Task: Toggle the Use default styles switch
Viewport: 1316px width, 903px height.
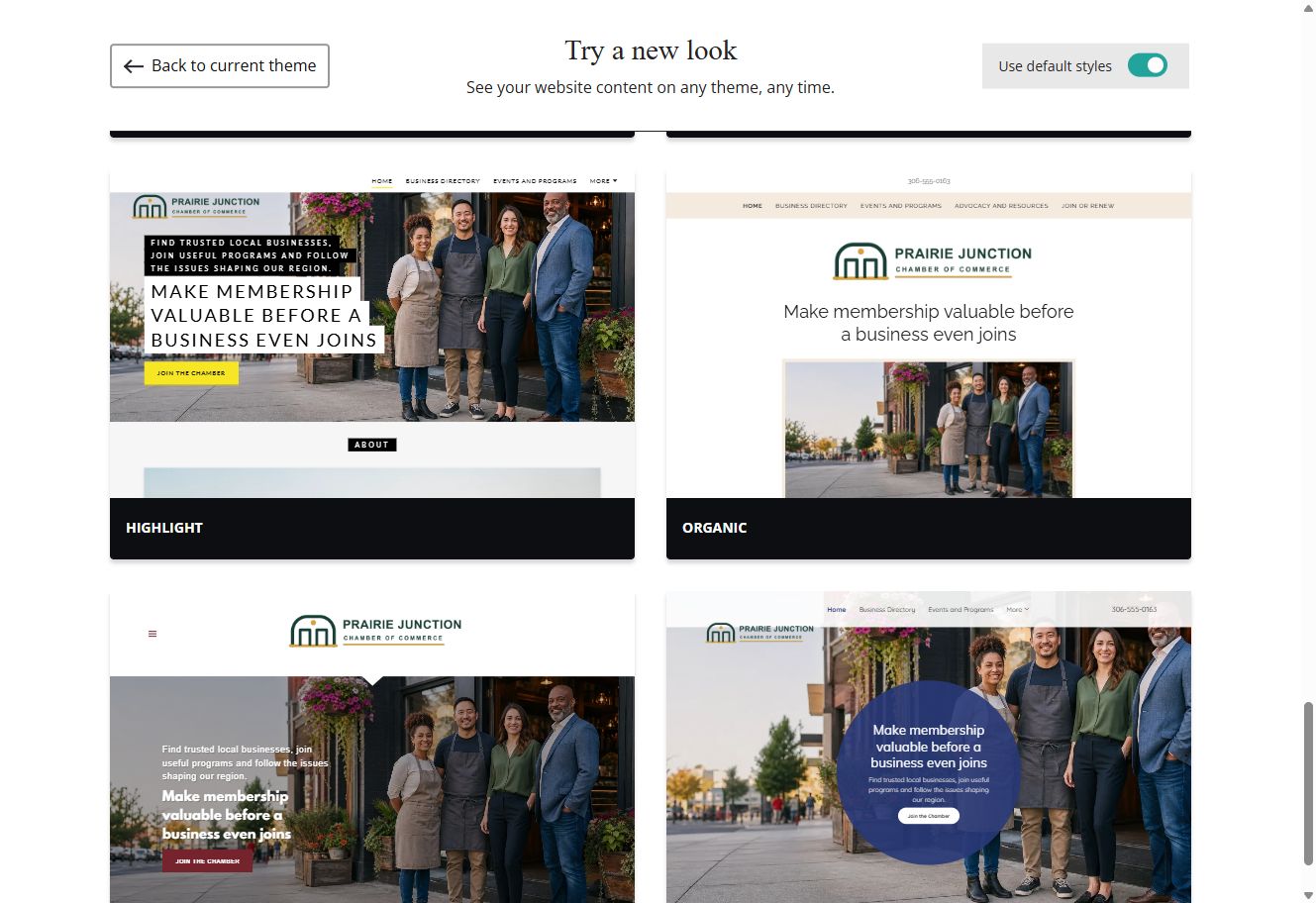Action: (1148, 65)
